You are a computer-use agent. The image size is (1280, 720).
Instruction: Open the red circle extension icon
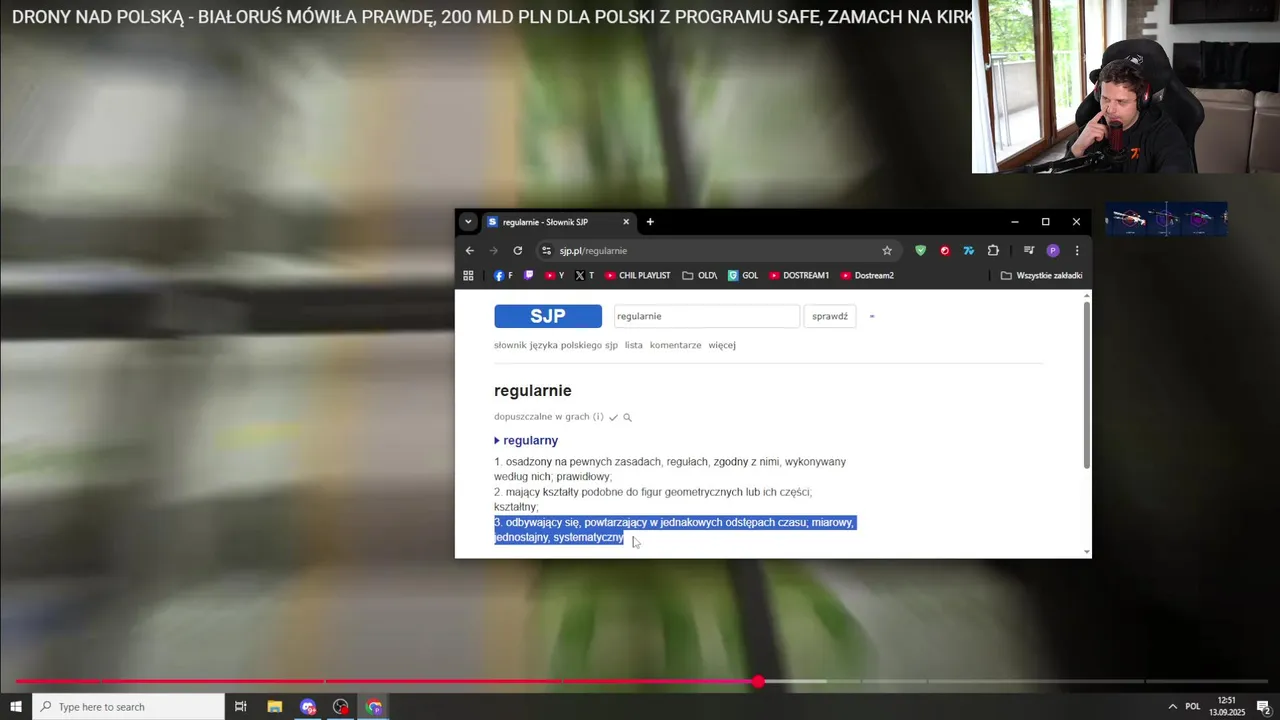point(945,251)
